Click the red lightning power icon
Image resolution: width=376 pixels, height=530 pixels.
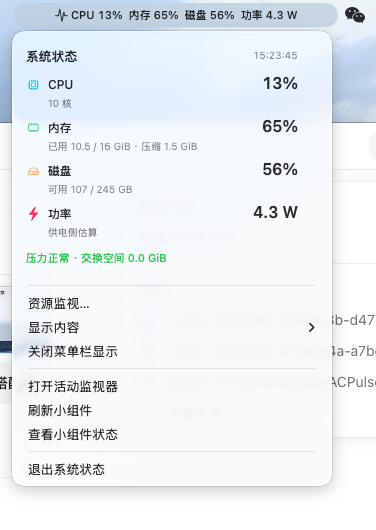click(x=33, y=214)
